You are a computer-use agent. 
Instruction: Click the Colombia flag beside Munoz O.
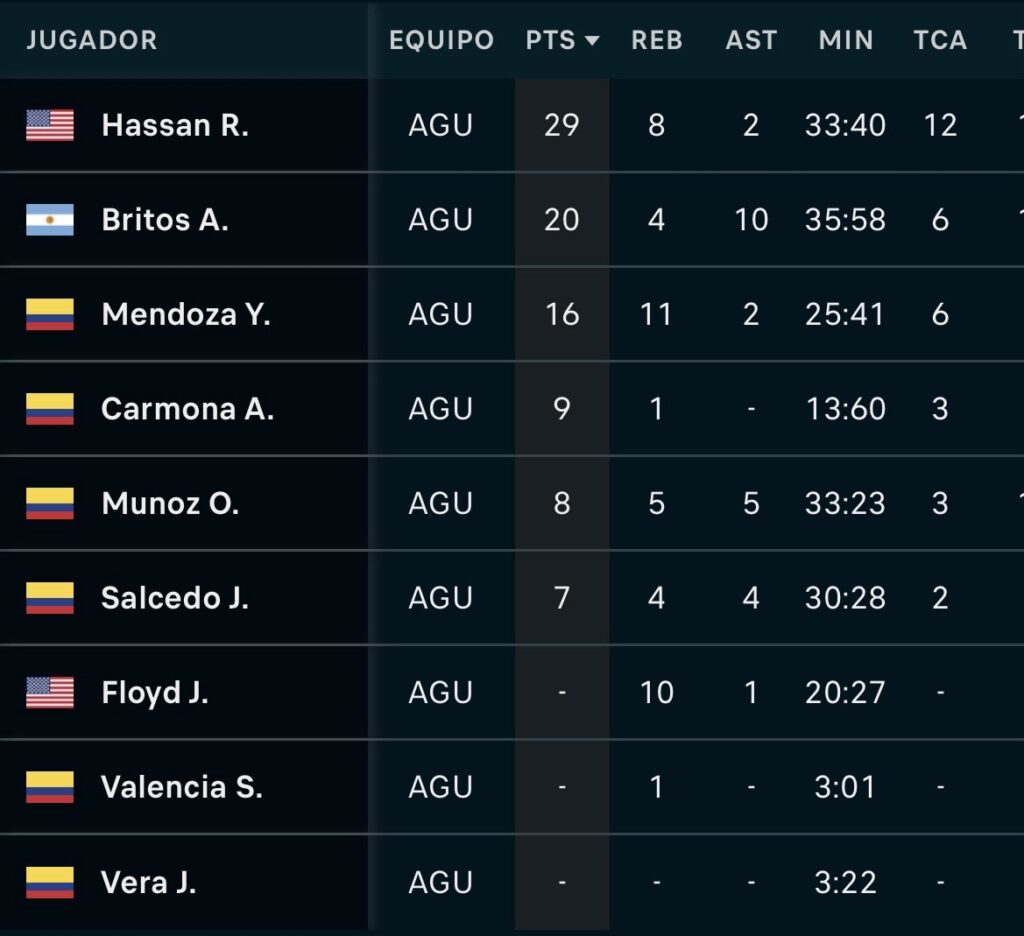tap(50, 503)
